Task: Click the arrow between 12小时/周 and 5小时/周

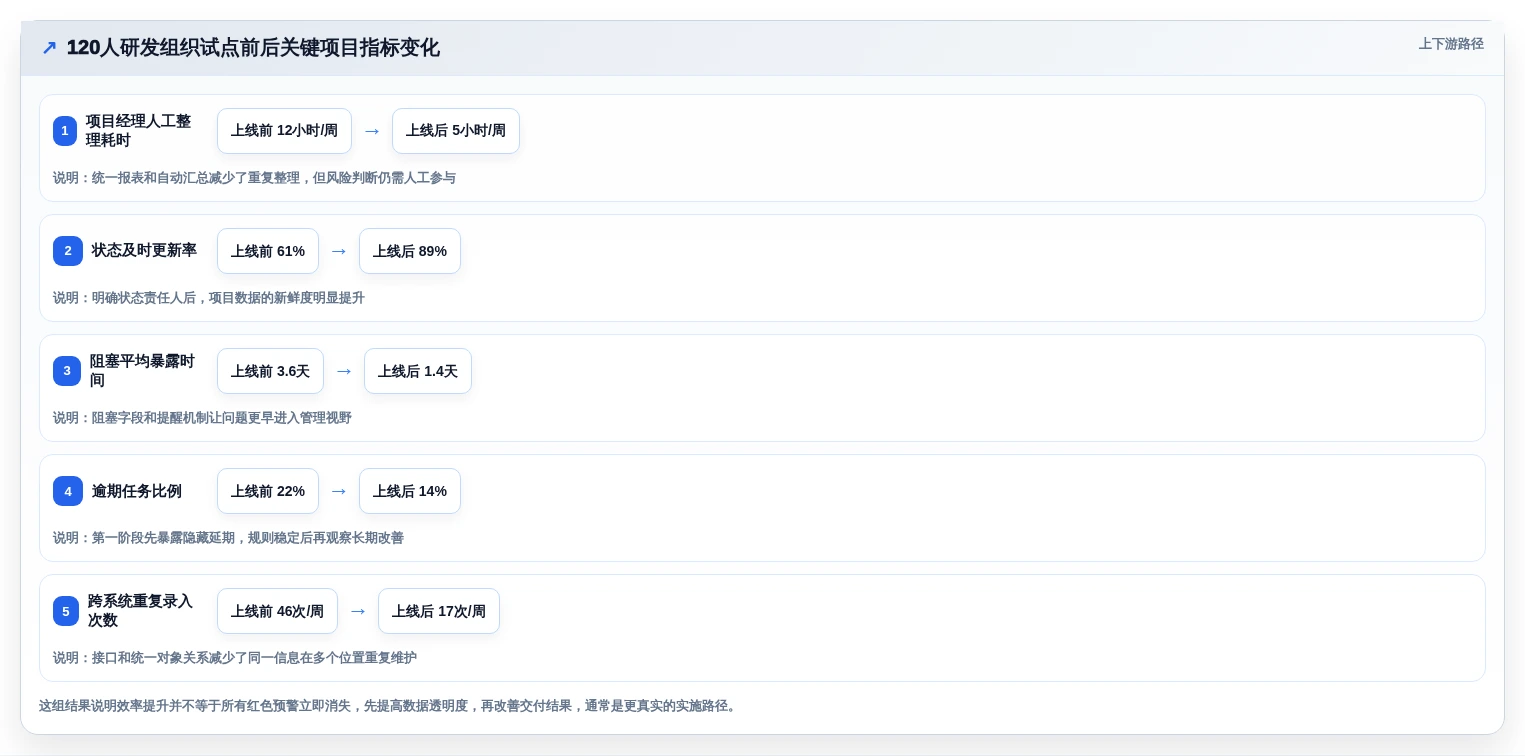Action: tap(372, 131)
